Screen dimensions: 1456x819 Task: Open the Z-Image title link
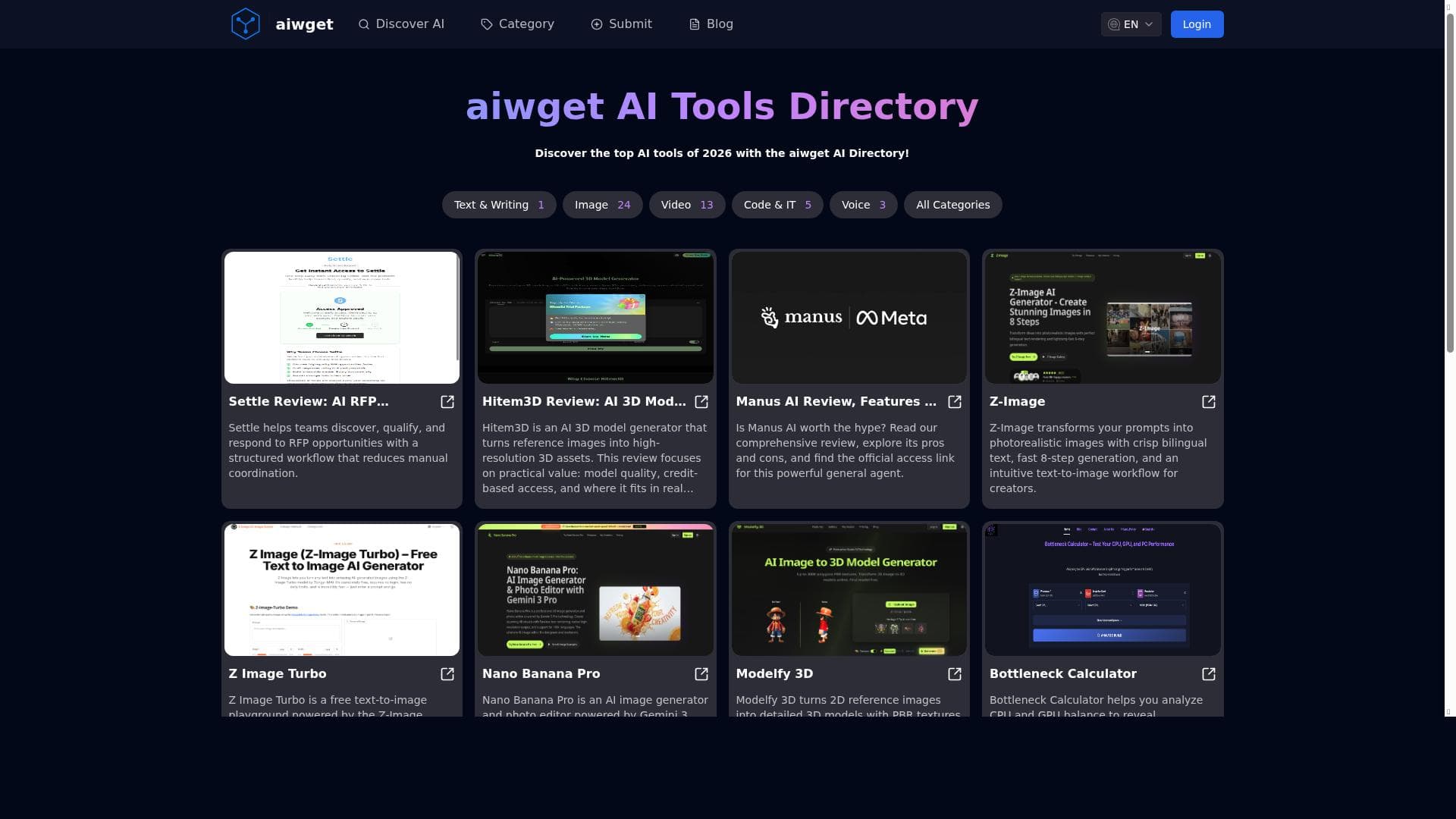tap(1017, 402)
